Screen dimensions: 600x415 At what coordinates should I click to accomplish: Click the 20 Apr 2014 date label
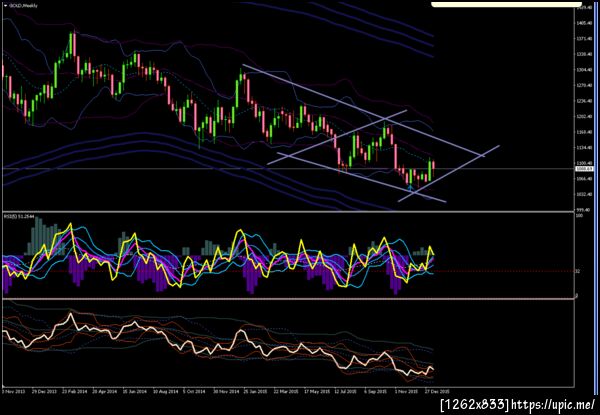pyautogui.click(x=104, y=392)
